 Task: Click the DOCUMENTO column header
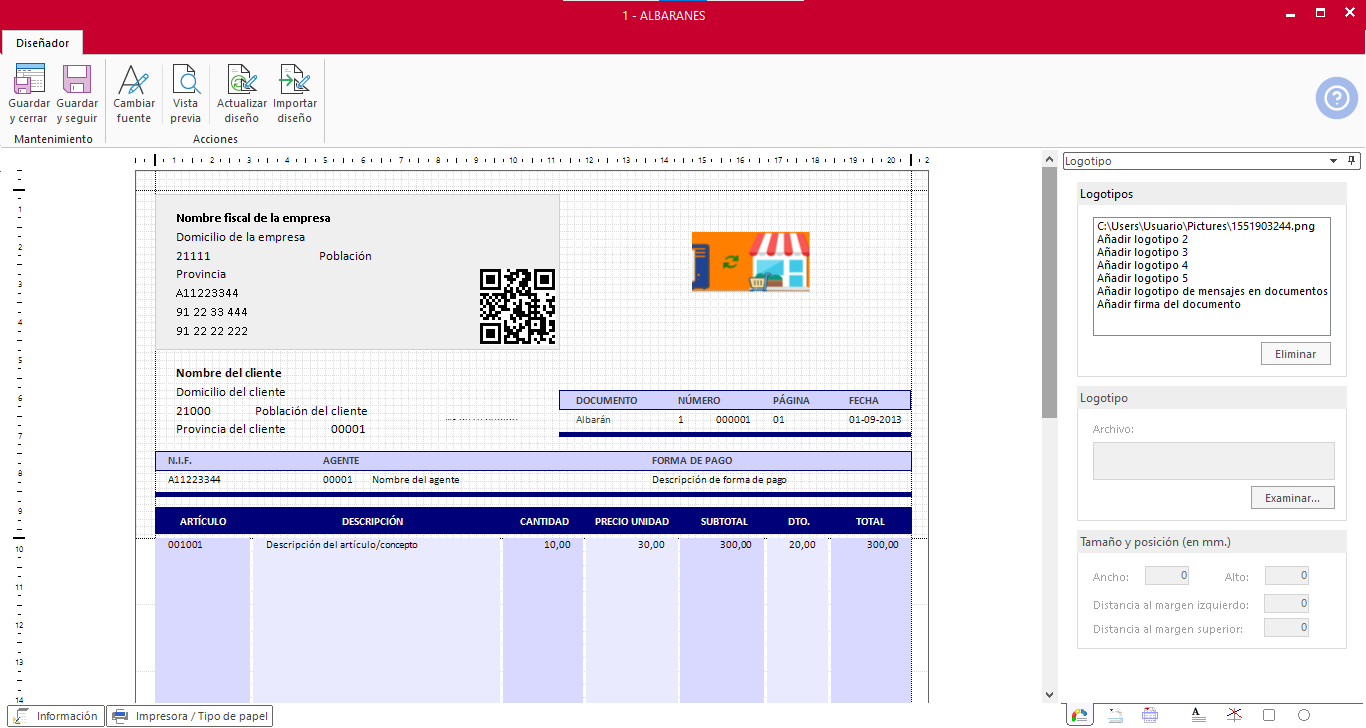(x=606, y=400)
